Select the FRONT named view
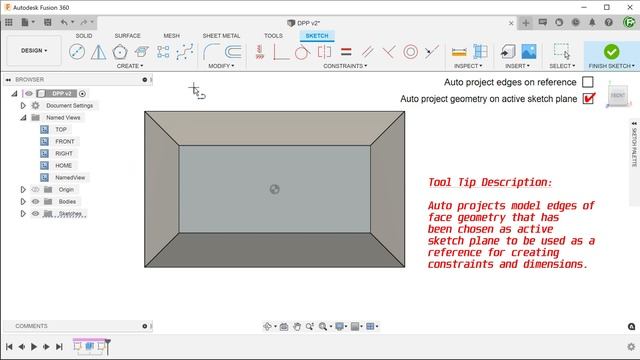Image resolution: width=640 pixels, height=360 pixels. tap(65, 141)
